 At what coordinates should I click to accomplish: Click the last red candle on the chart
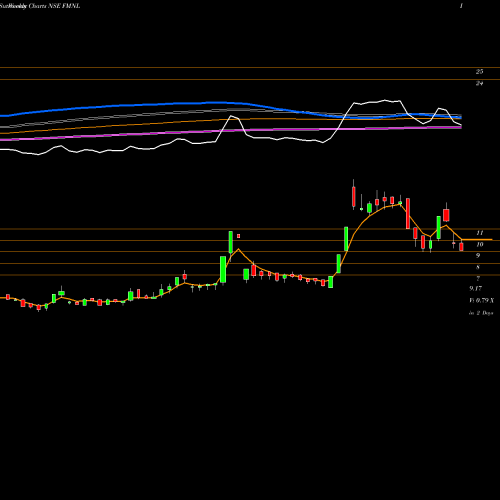461,247
